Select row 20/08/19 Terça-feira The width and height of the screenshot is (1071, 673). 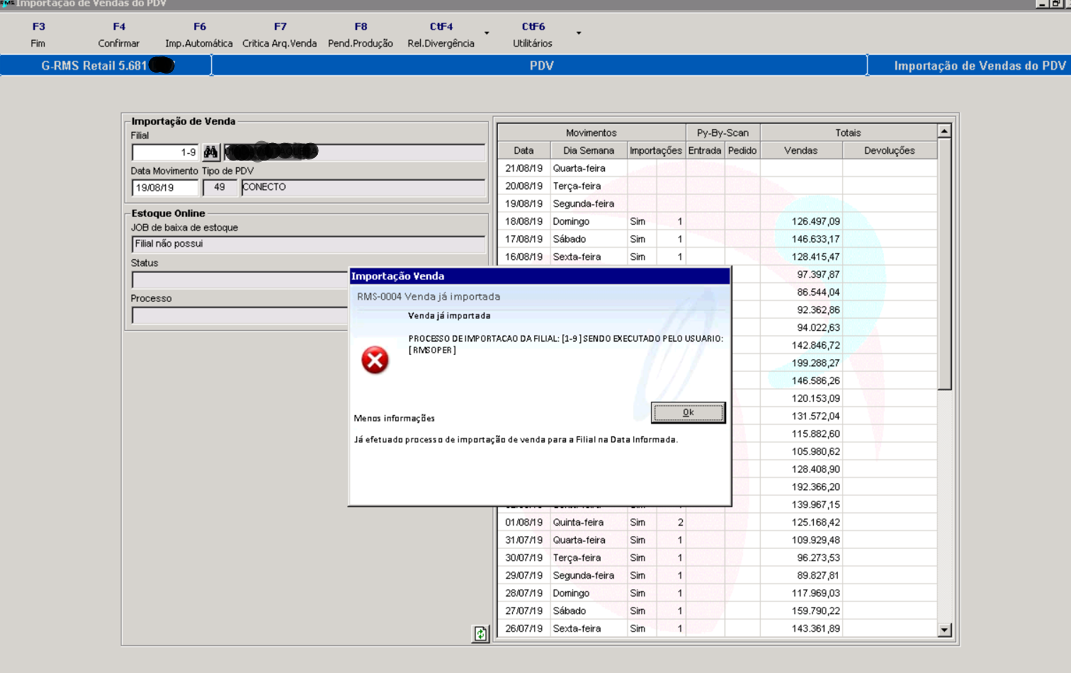[717, 186]
